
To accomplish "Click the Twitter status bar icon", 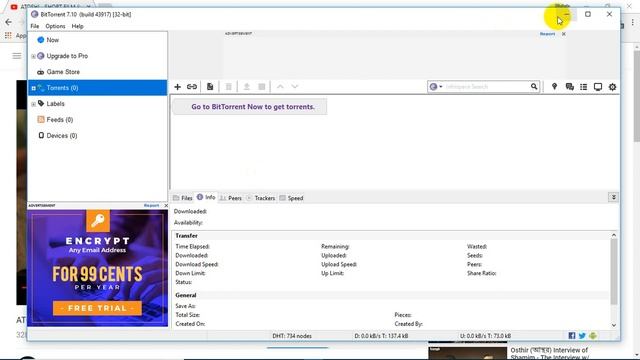I will click(582, 336).
